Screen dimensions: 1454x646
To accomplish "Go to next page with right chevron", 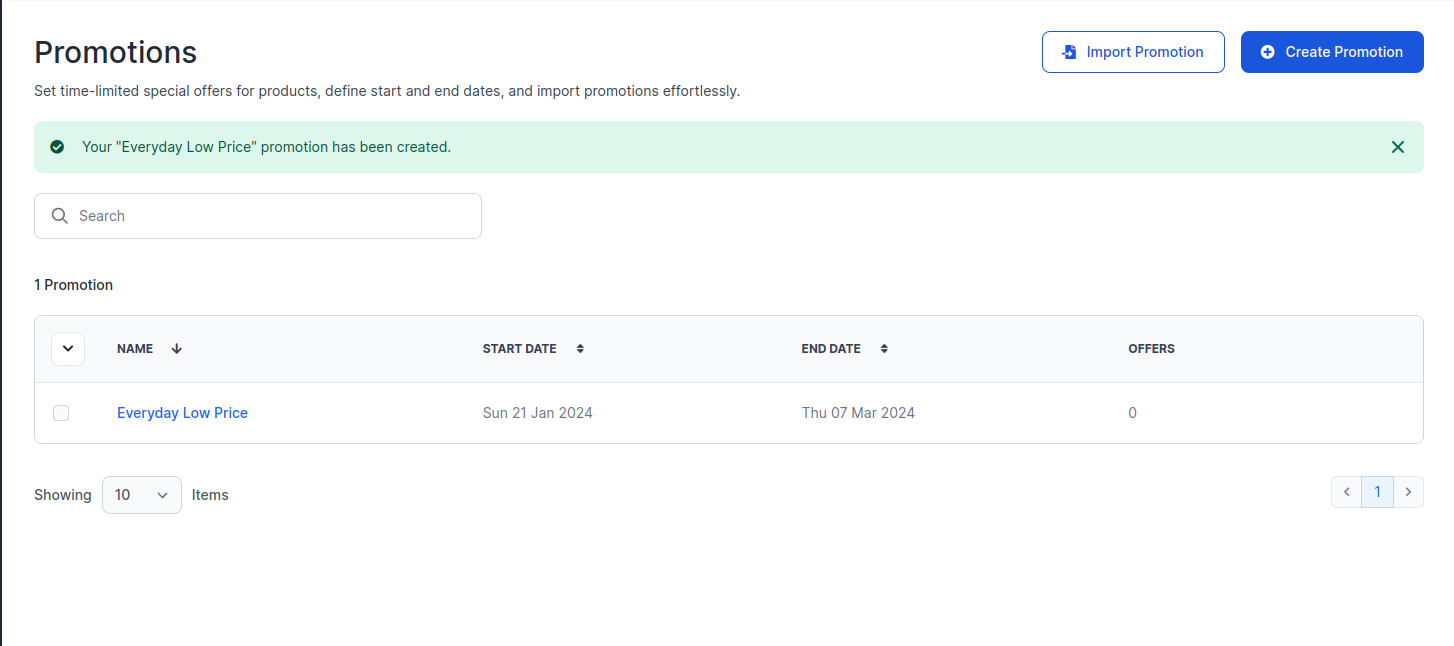I will point(1408,492).
